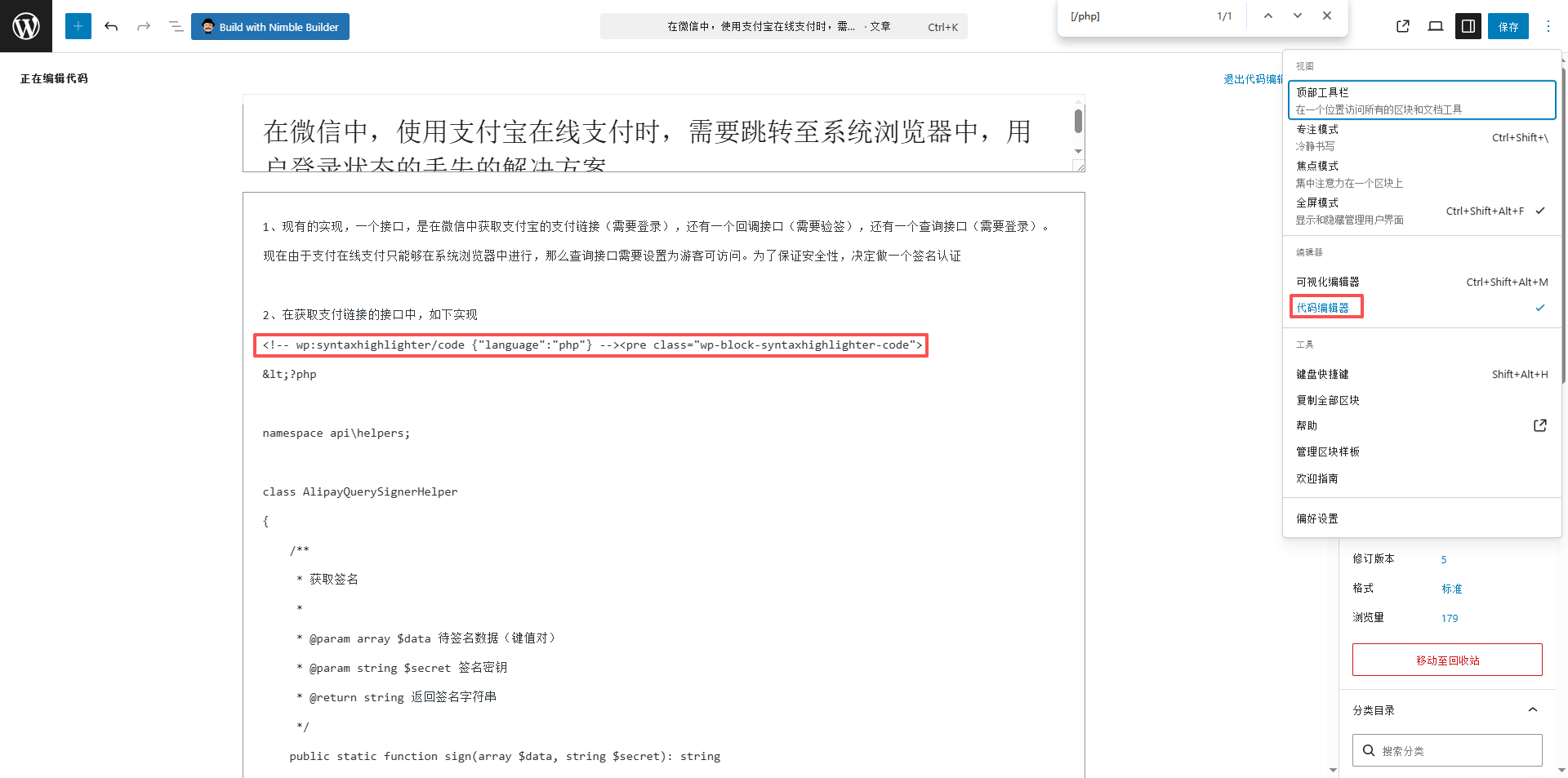
Task: Click the find bar search field
Action: coord(1135,16)
